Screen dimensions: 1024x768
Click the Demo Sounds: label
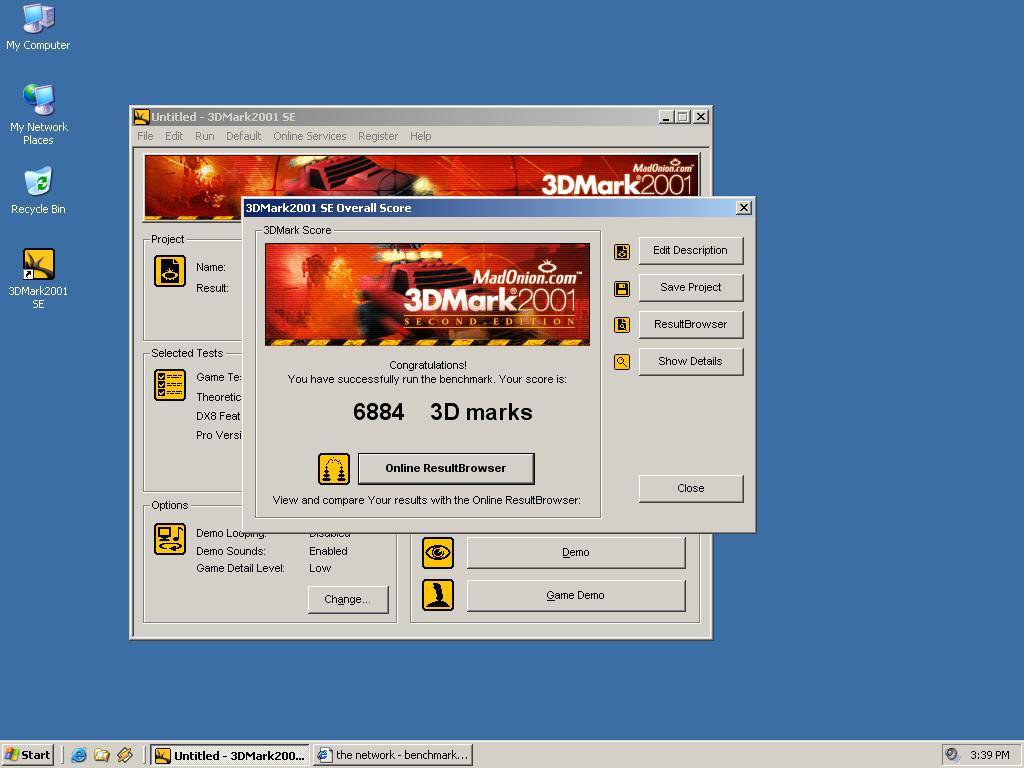[231, 551]
